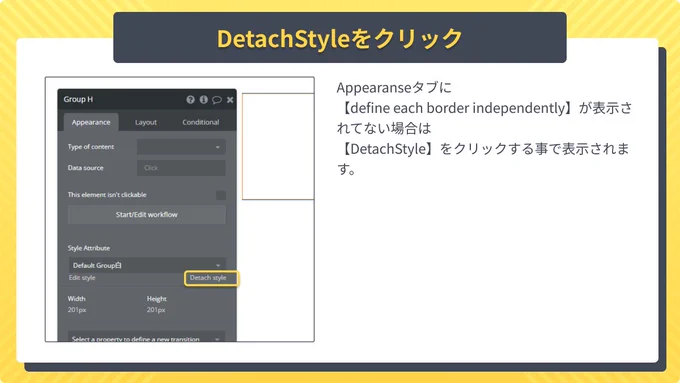Click the Detach style link

208,278
